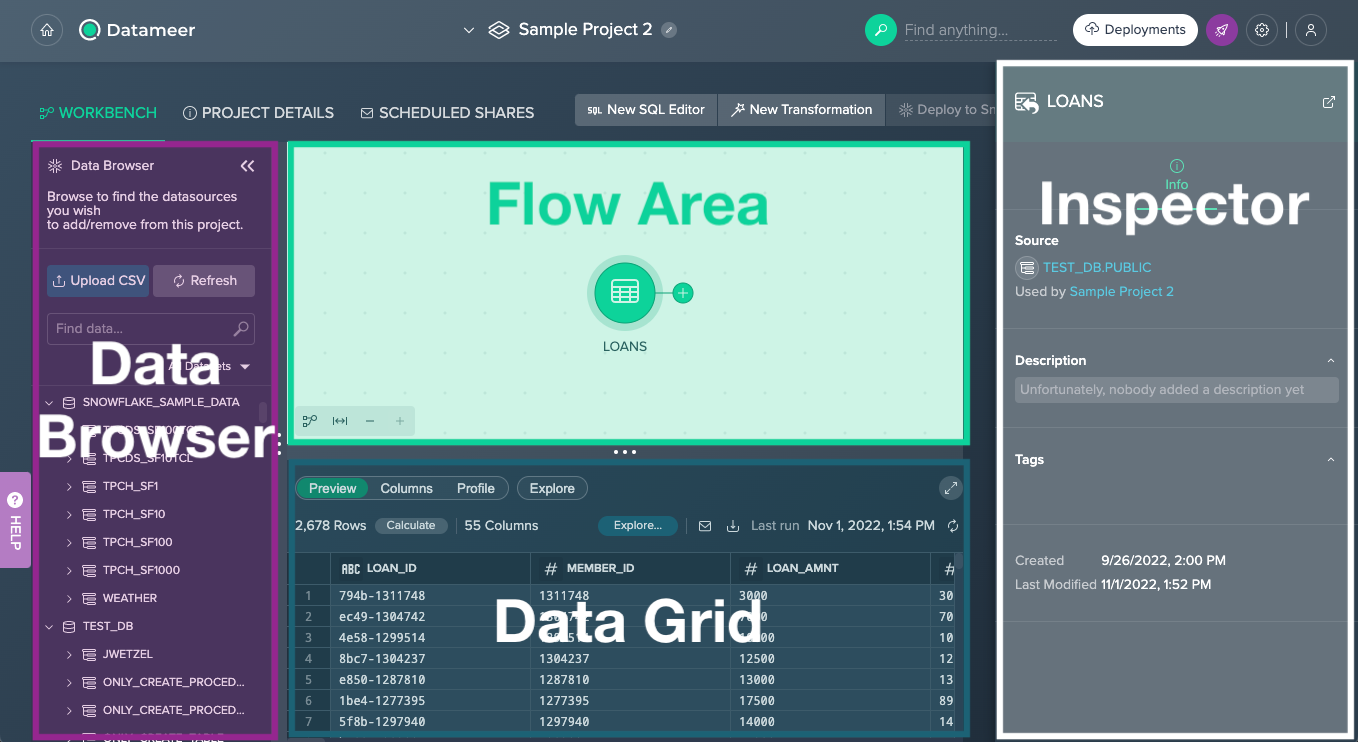Switch data grid to Preview view

coord(332,488)
